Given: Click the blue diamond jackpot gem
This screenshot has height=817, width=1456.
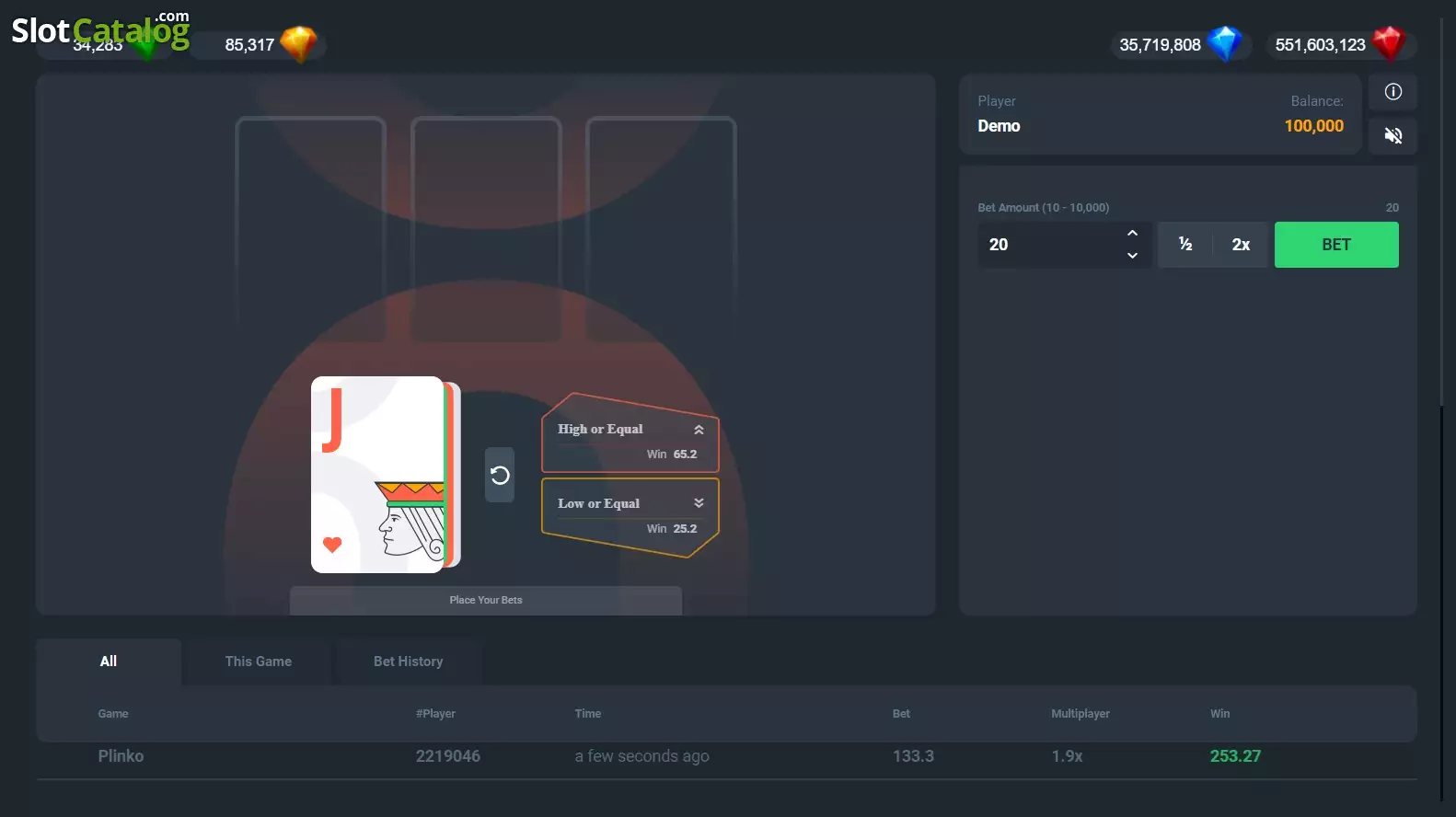Looking at the screenshot, I should pos(1224,43).
